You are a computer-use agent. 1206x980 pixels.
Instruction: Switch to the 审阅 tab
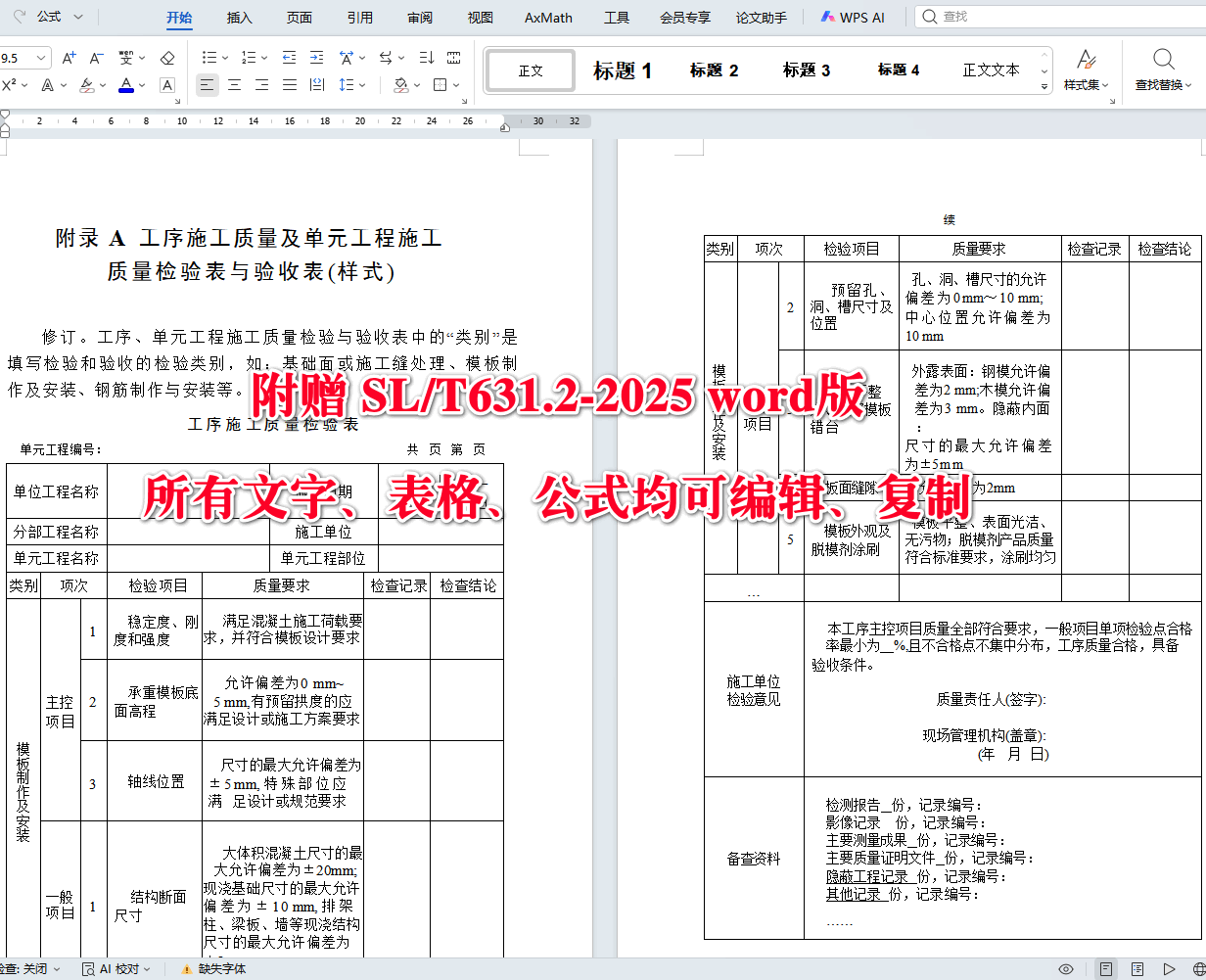420,18
